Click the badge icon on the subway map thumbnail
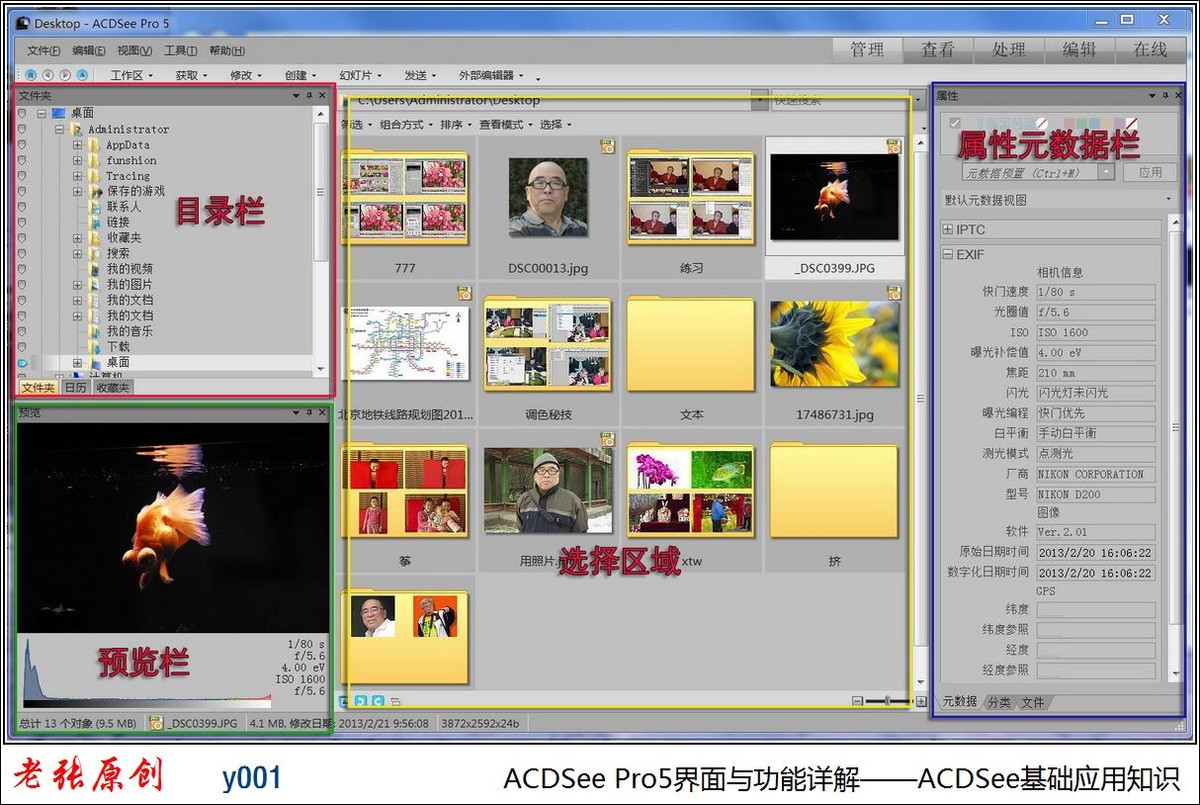Image resolution: width=1200 pixels, height=805 pixels. tap(463, 293)
